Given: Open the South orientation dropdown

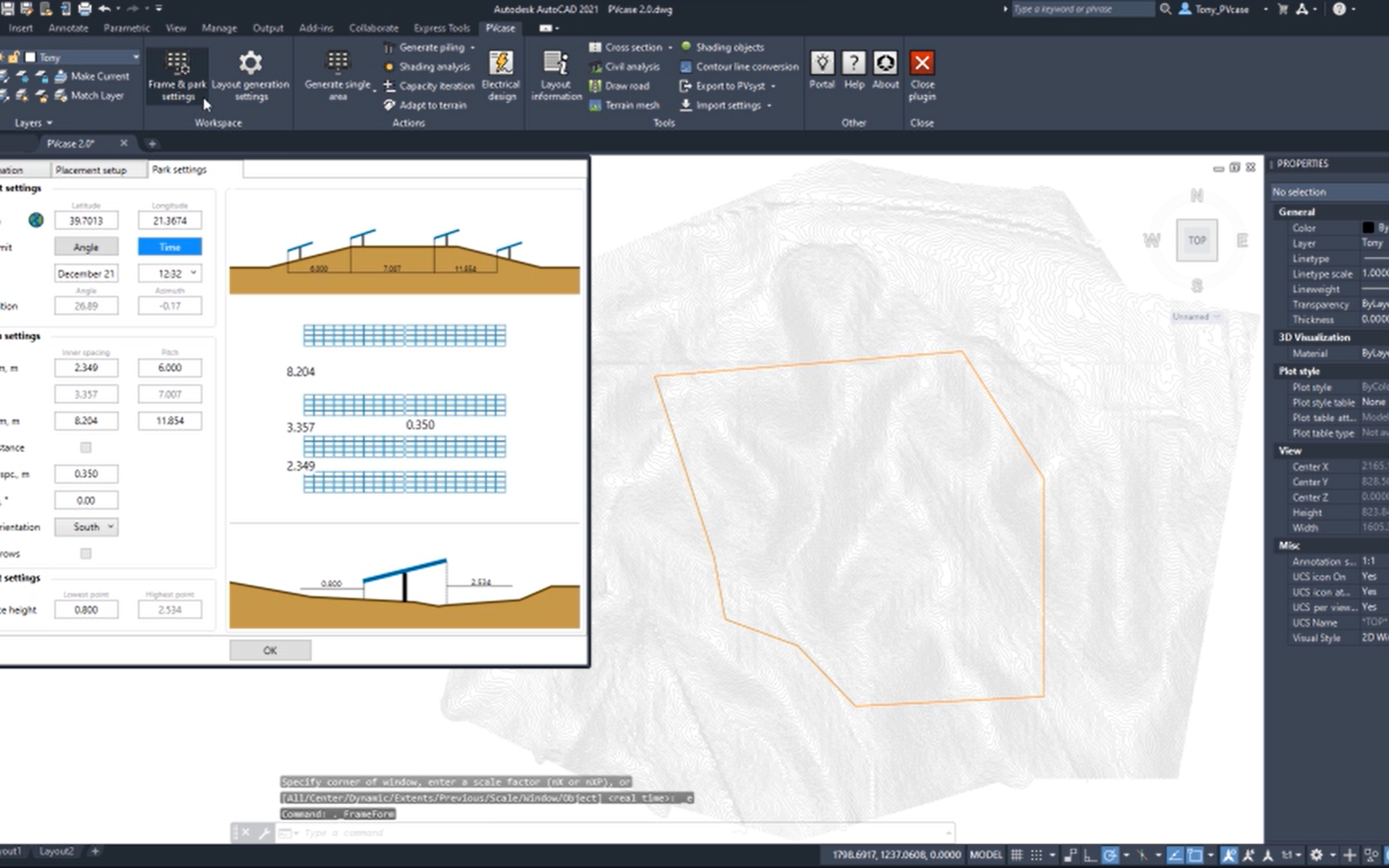Looking at the screenshot, I should point(86,527).
